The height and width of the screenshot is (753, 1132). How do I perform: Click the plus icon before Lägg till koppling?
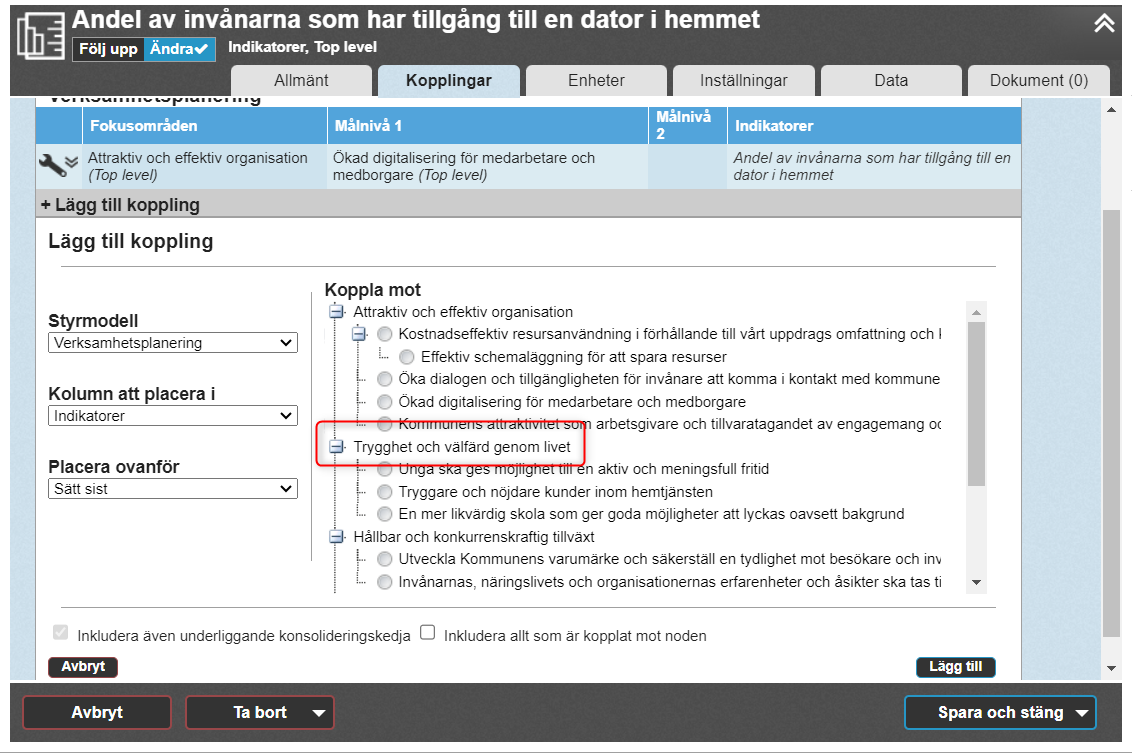45,205
